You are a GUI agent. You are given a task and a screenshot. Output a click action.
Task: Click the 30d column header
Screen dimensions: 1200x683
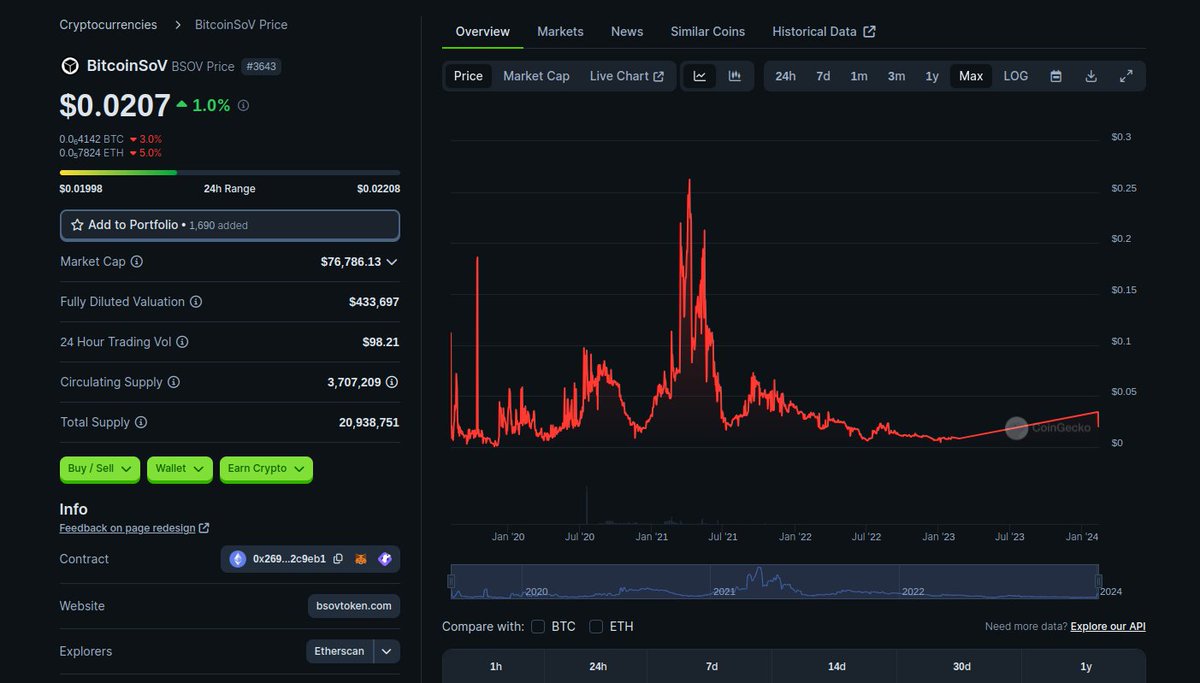(961, 666)
